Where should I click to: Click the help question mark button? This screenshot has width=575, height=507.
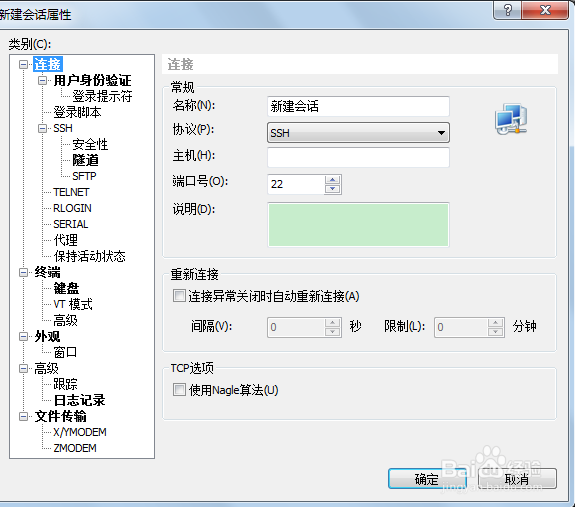508,10
